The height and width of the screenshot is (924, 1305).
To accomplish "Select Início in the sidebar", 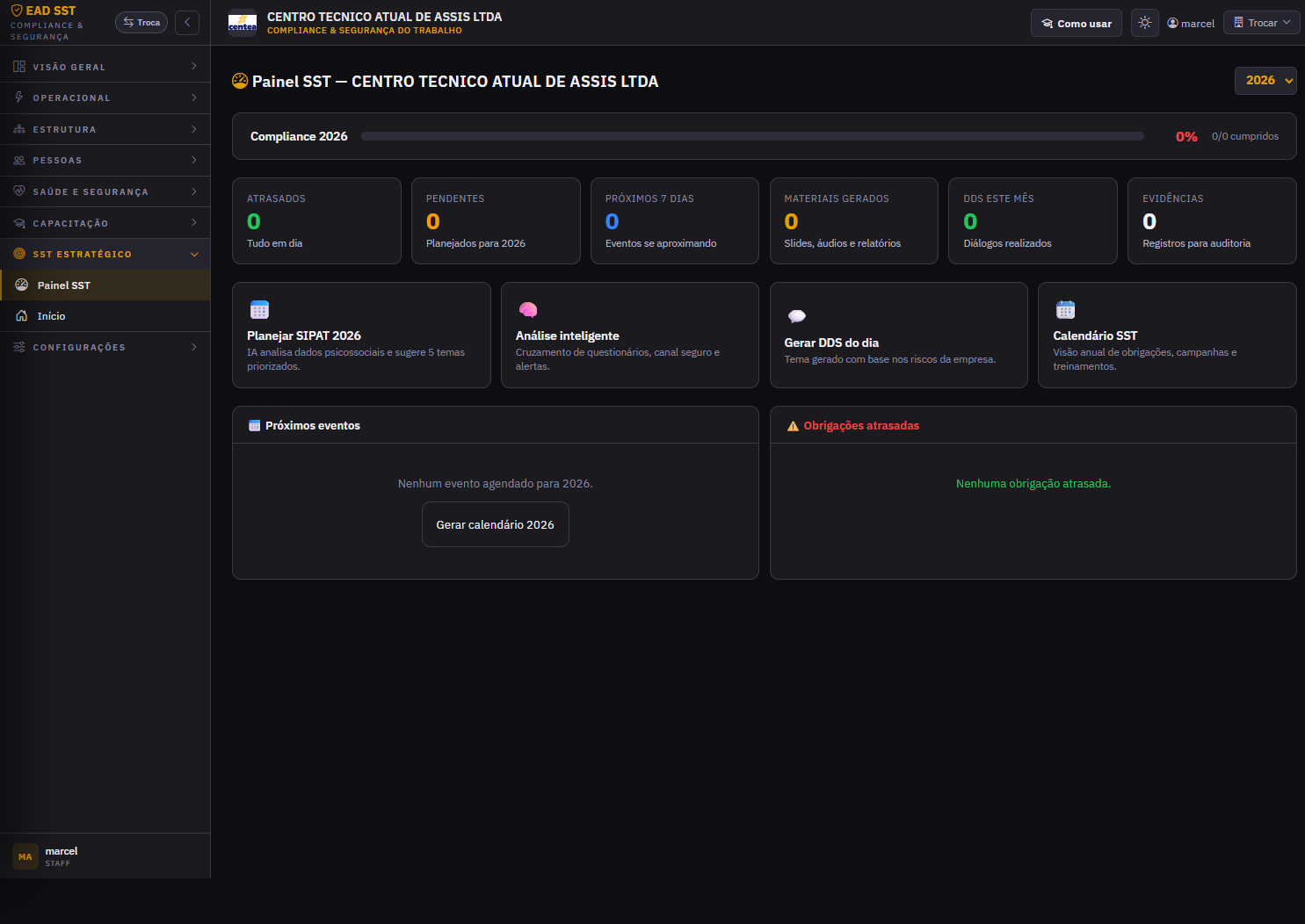I will coord(105,316).
